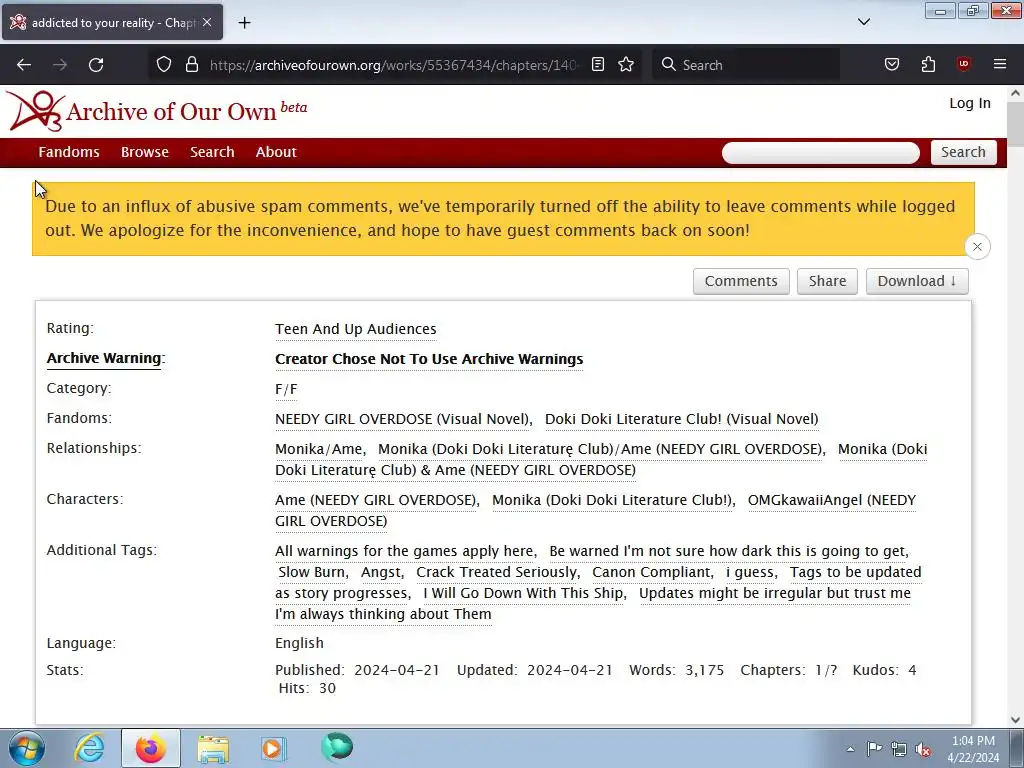
Task: Open the F/F category tag
Action: tap(286, 389)
